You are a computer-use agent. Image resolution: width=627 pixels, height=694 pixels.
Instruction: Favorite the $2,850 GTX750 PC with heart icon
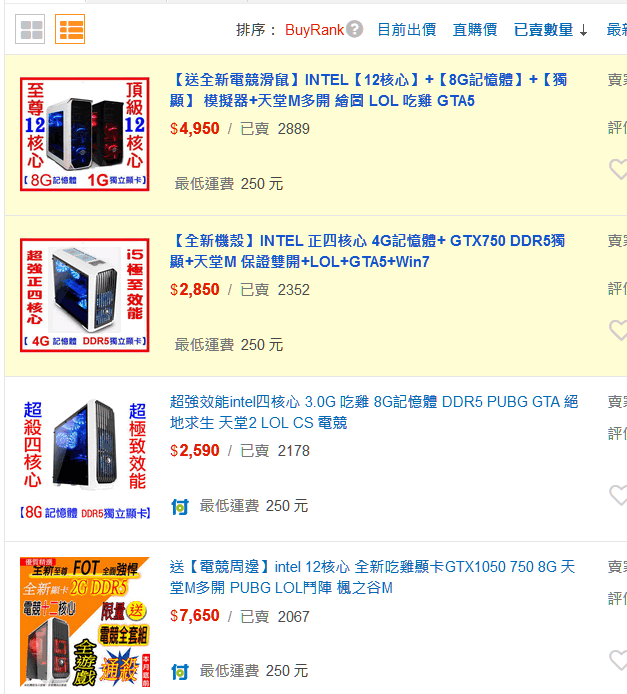tap(619, 330)
